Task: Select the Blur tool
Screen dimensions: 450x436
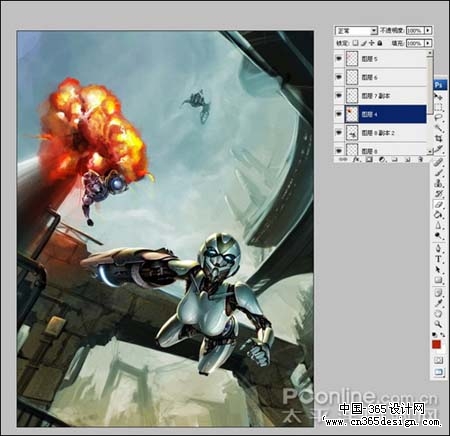Action: coord(438,226)
